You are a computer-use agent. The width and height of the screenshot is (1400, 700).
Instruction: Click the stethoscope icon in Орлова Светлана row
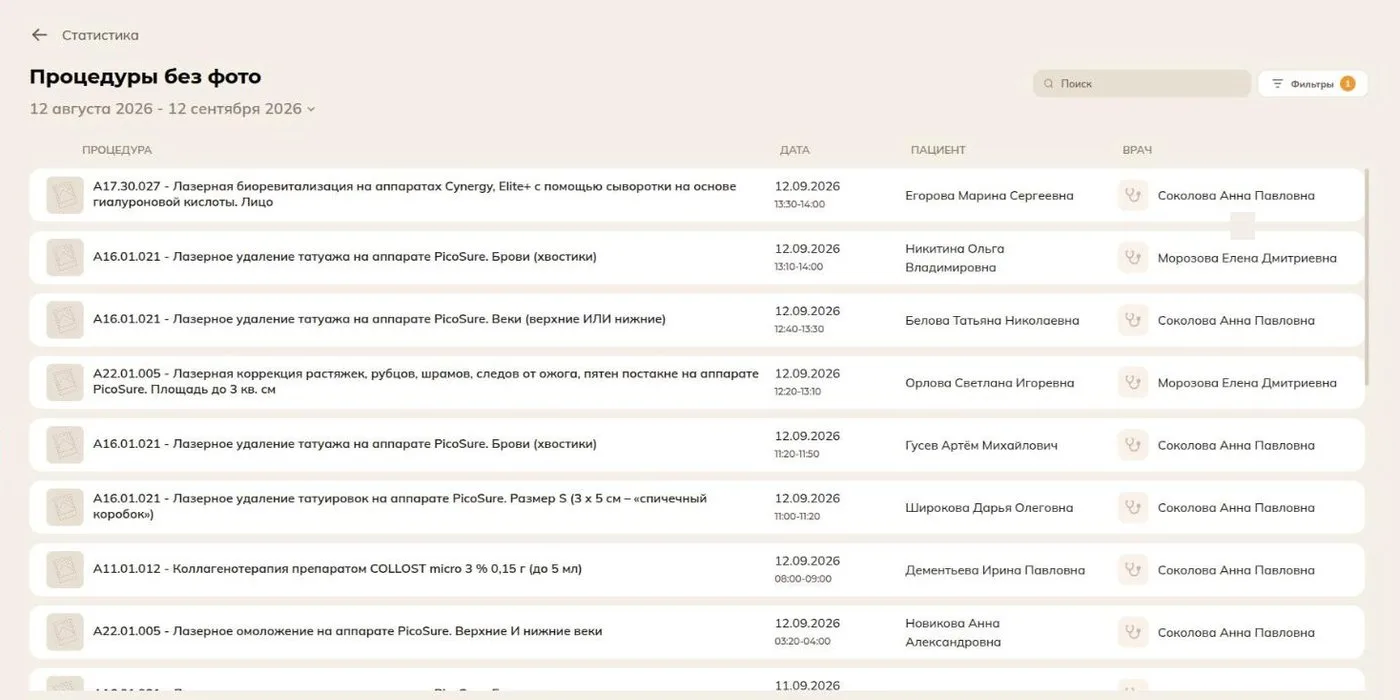coord(1133,382)
